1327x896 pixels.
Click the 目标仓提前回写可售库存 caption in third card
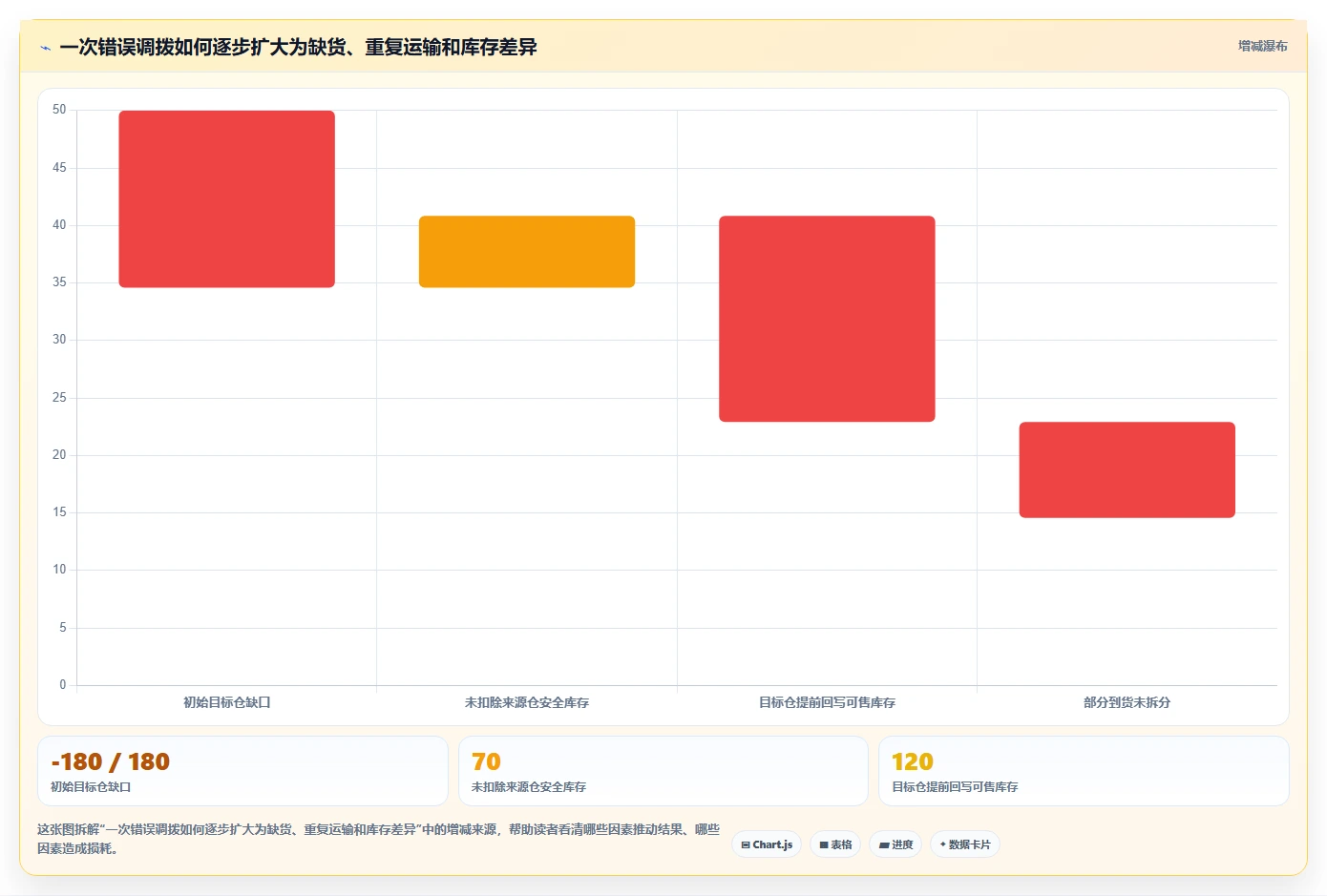tap(955, 787)
